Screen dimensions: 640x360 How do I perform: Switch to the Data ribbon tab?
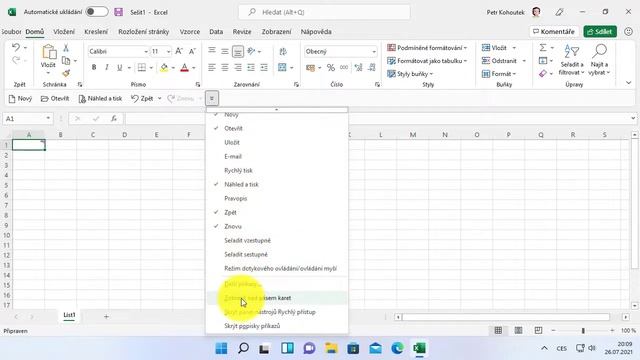216,31
